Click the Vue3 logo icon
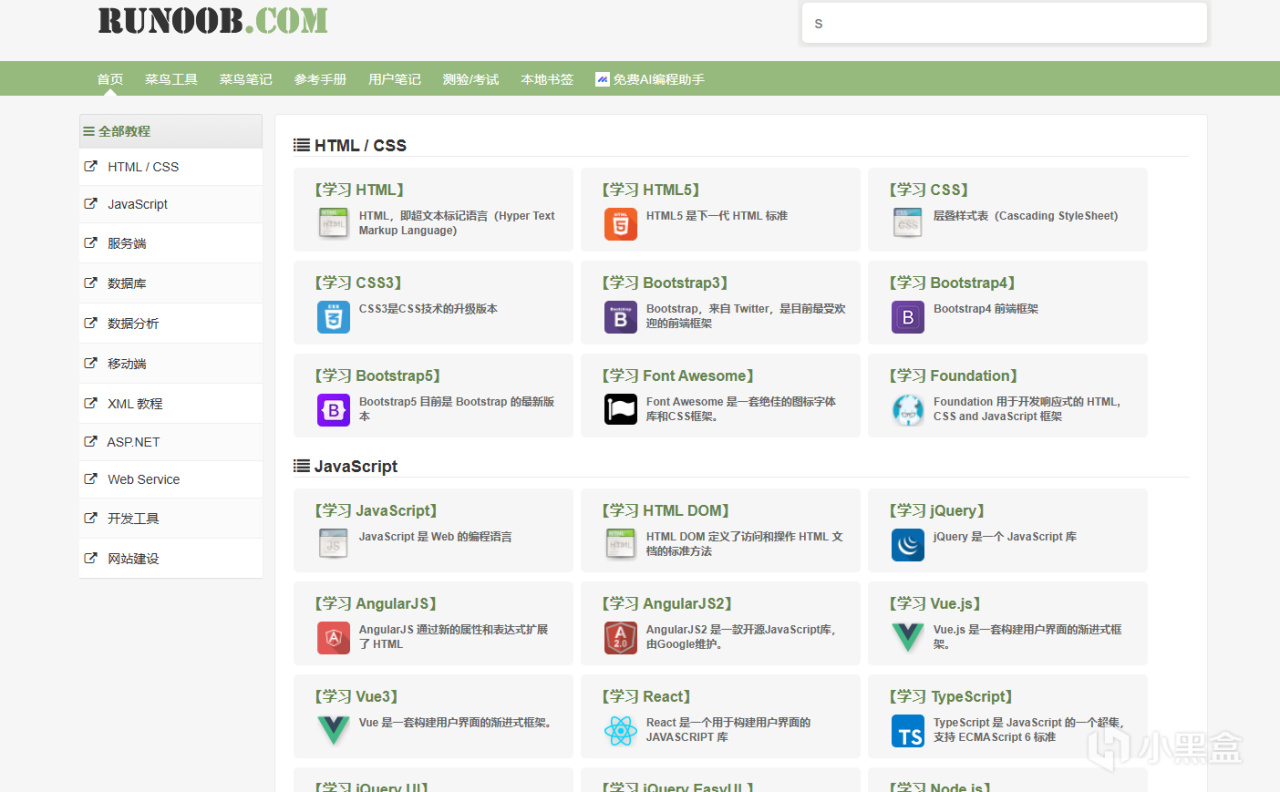The width and height of the screenshot is (1280, 792). click(333, 730)
